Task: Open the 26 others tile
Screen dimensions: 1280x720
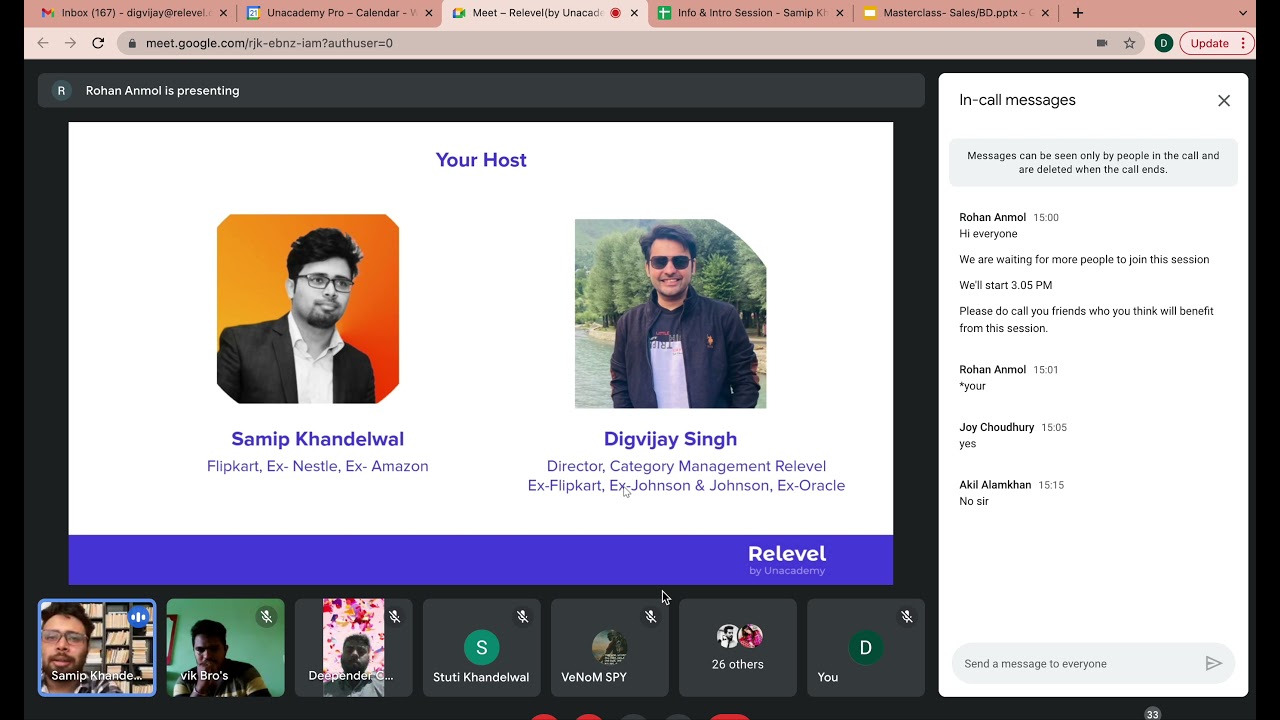Action: pyautogui.click(x=737, y=647)
